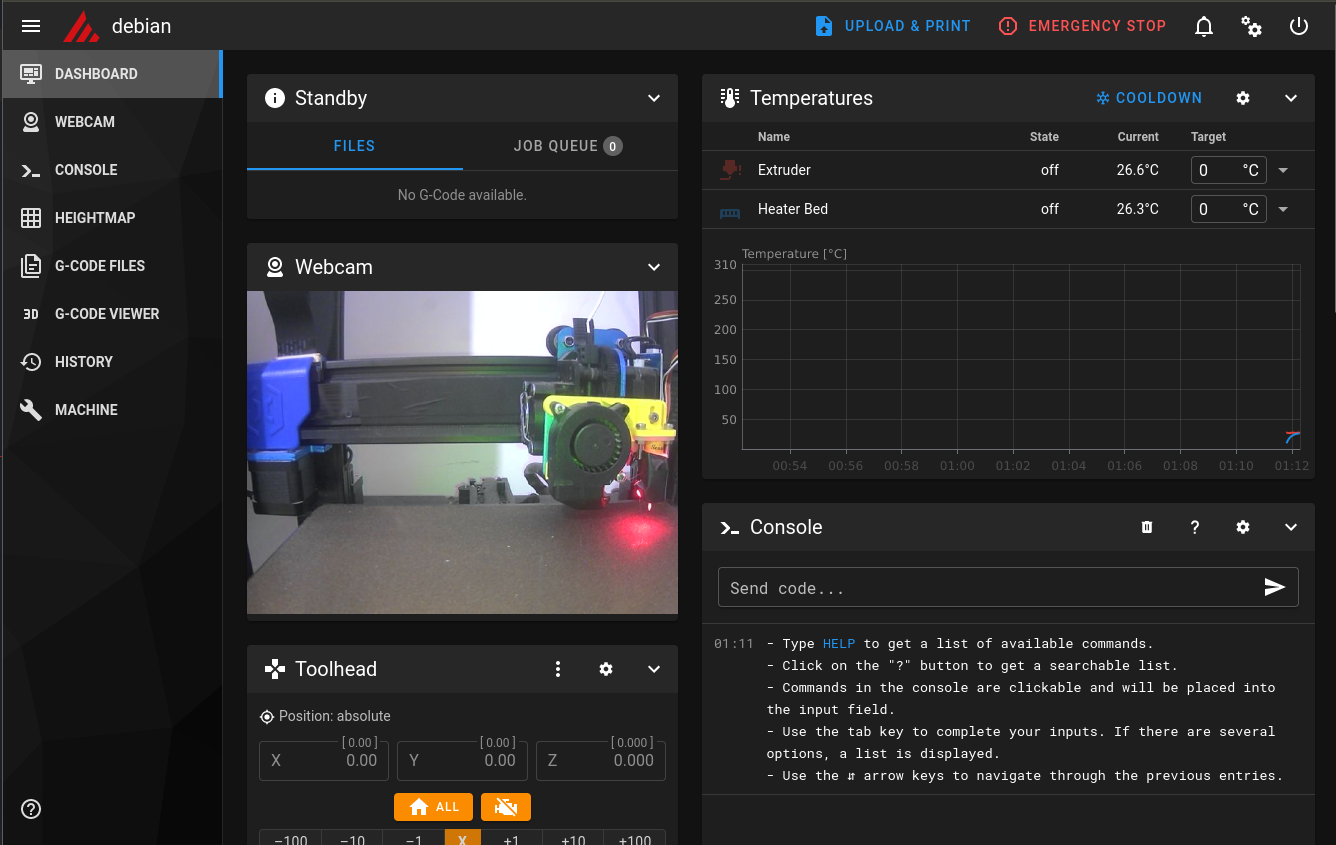This screenshot has height=845, width=1336.
Task: Open the console command help question mark
Action: (x=1195, y=527)
